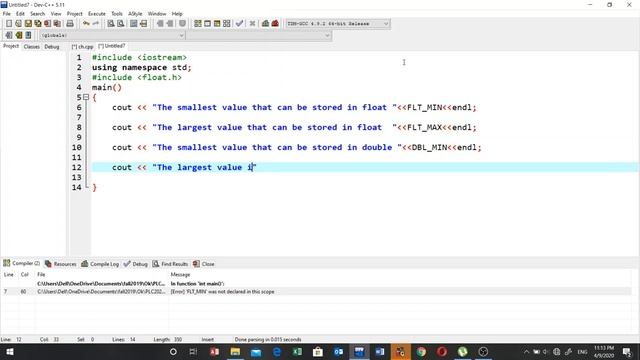Open the Find Results bottom tab
640x360 pixels.
[170, 264]
